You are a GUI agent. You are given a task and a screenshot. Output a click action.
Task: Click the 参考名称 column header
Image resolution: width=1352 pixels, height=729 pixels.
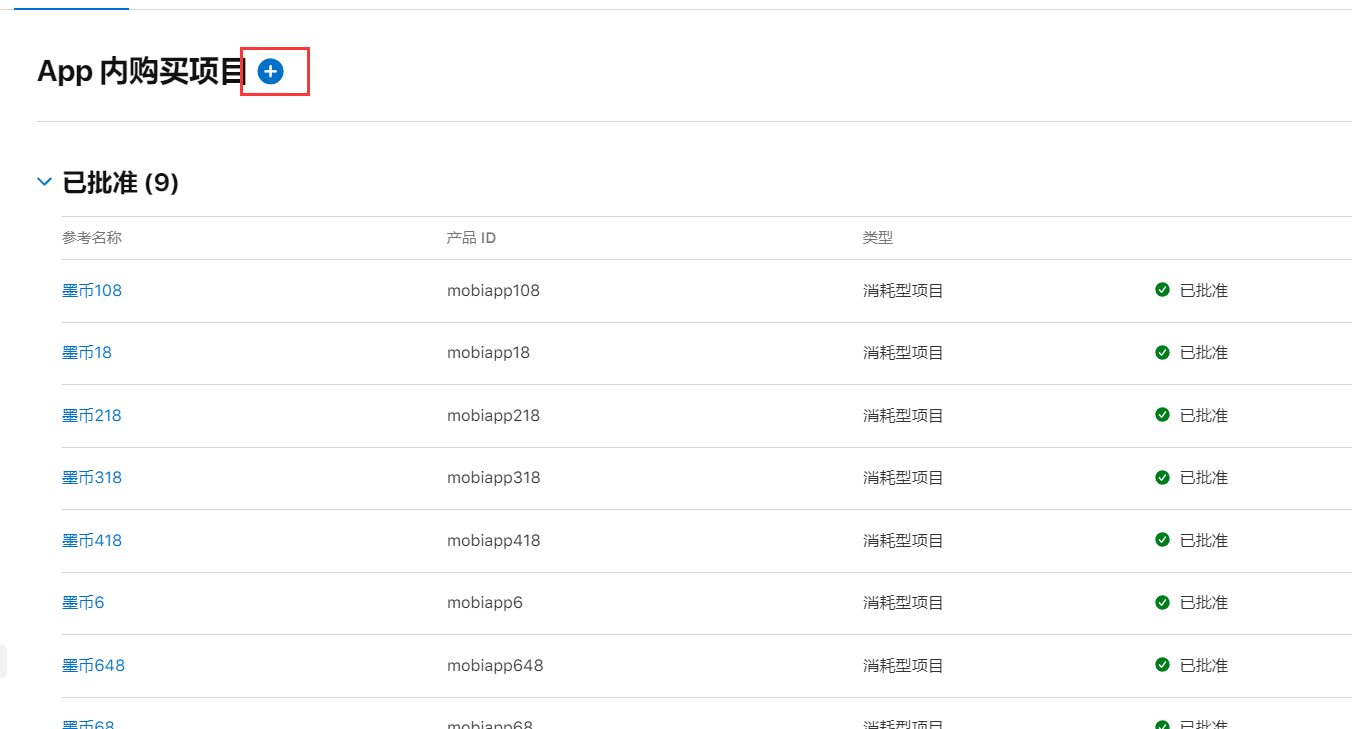click(x=92, y=238)
